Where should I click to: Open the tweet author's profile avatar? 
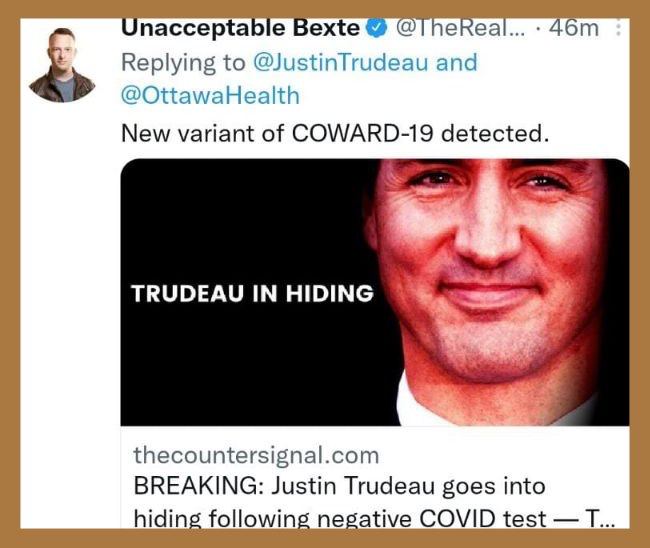coord(63,65)
